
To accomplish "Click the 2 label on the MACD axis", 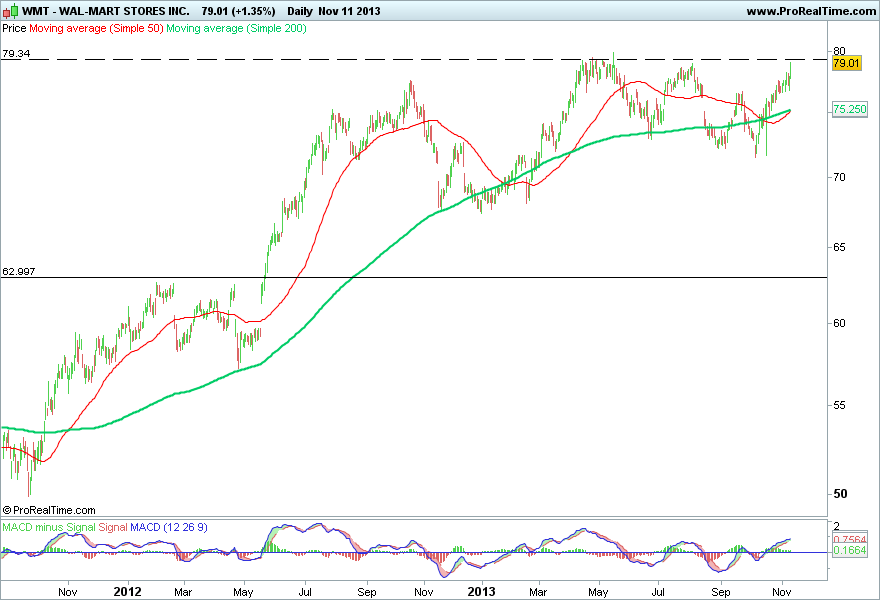I will [837, 526].
